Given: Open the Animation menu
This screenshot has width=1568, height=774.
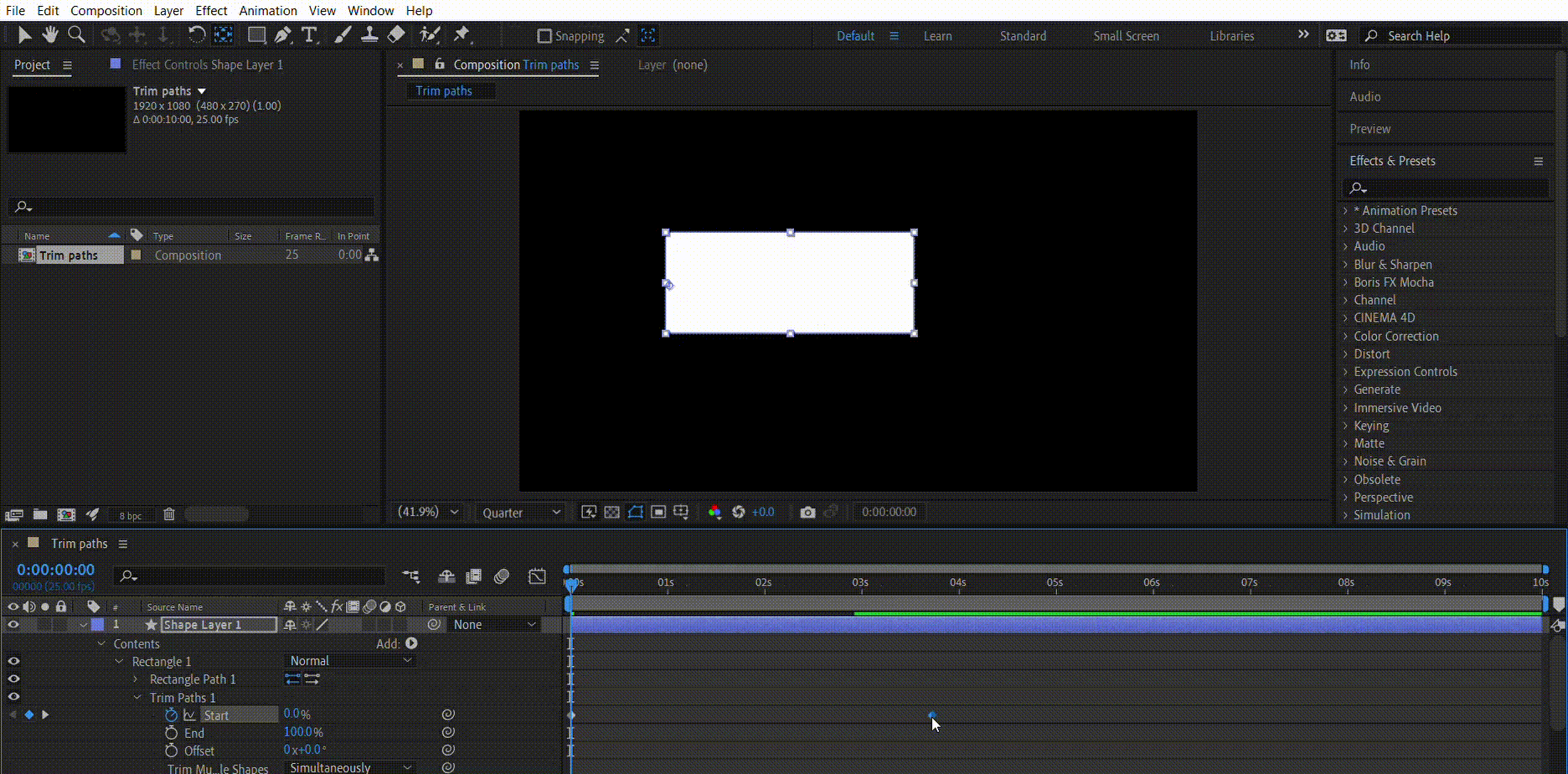Looking at the screenshot, I should [x=268, y=11].
